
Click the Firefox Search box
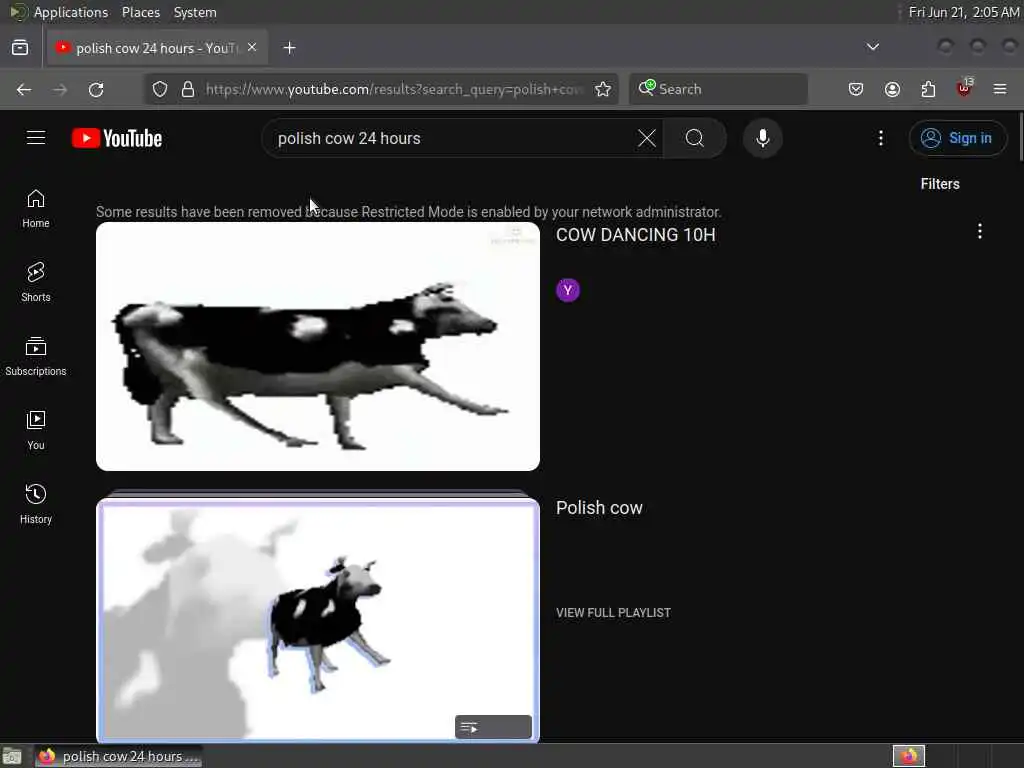pyautogui.click(x=718, y=89)
